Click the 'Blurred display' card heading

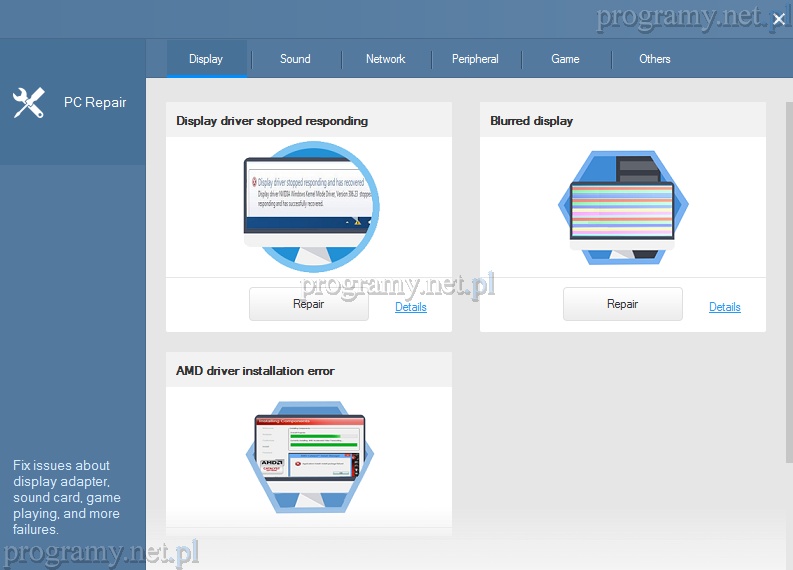531,121
